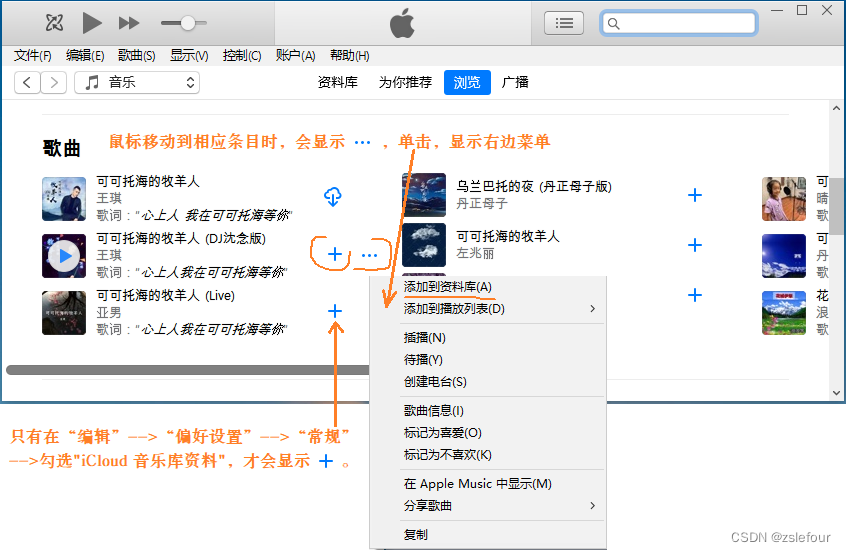The width and height of the screenshot is (846, 552).
Task: Switch to the 资料库 tab
Action: pyautogui.click(x=338, y=82)
